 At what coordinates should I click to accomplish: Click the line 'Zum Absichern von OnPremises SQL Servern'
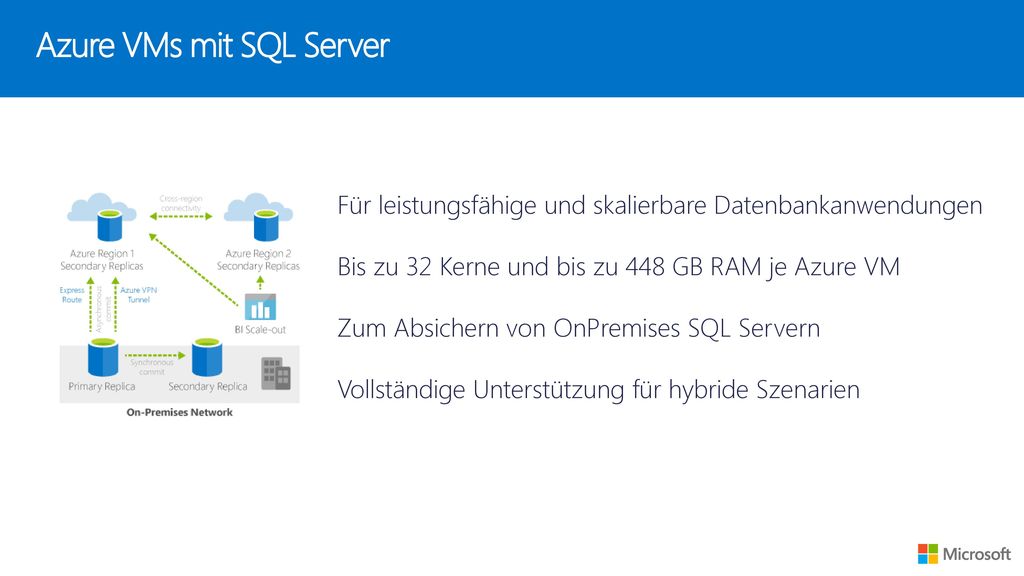(x=579, y=328)
